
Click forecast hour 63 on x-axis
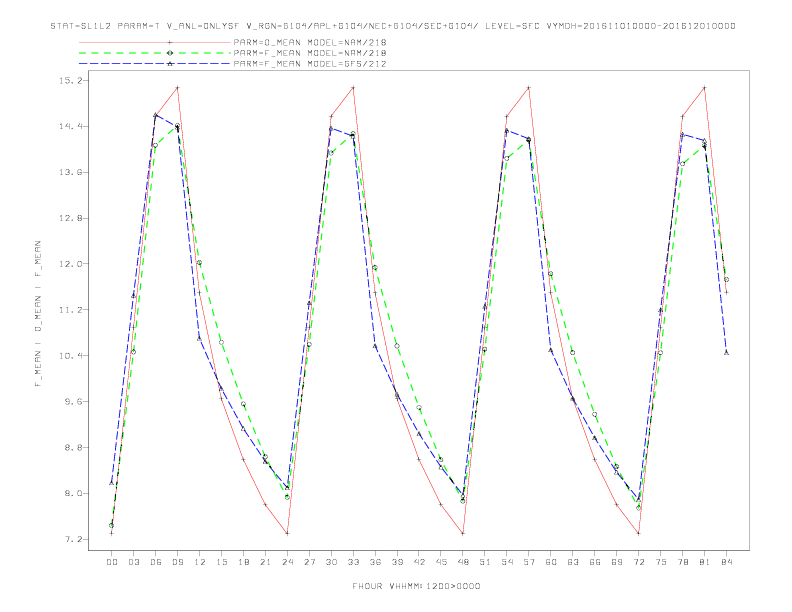(x=573, y=562)
